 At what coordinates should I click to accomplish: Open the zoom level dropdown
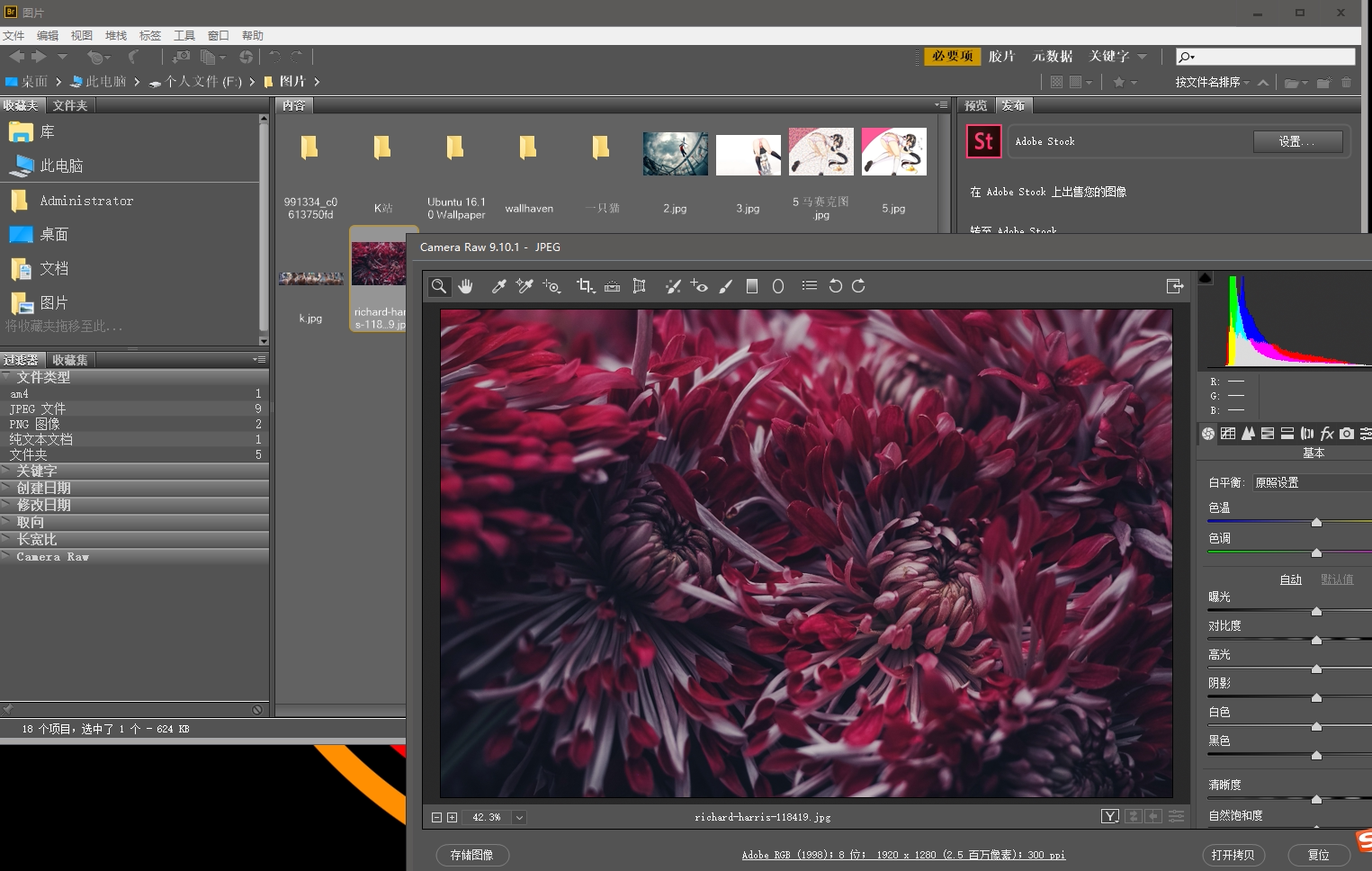pyautogui.click(x=519, y=817)
